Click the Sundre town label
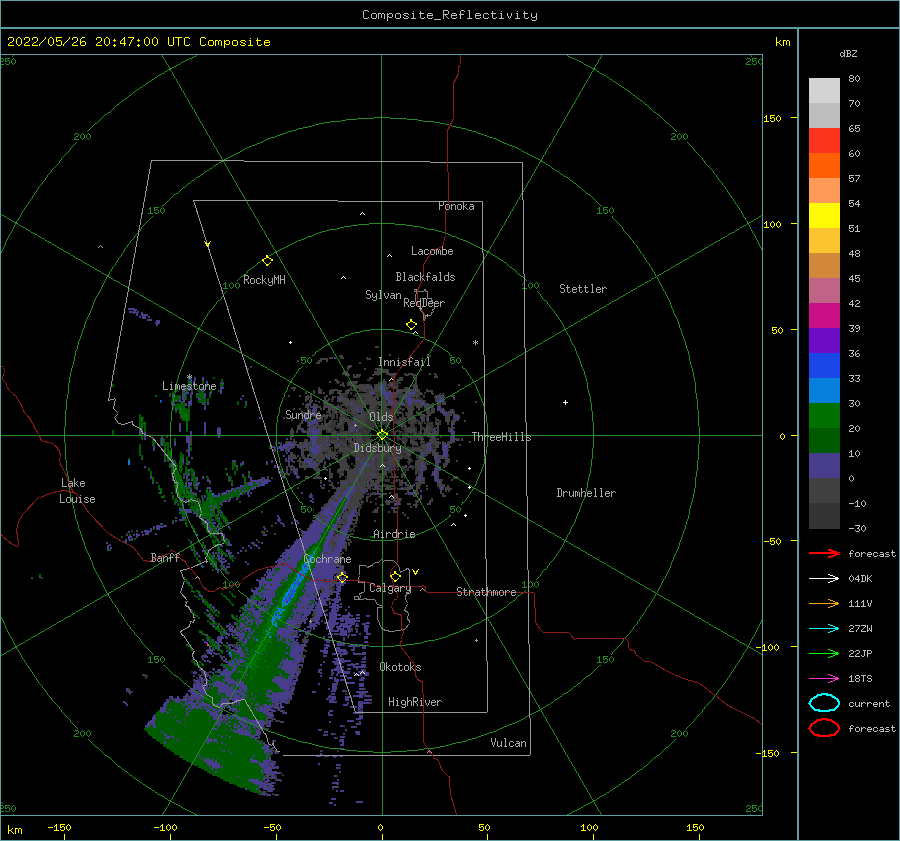Image resolution: width=900 pixels, height=841 pixels. [x=303, y=414]
